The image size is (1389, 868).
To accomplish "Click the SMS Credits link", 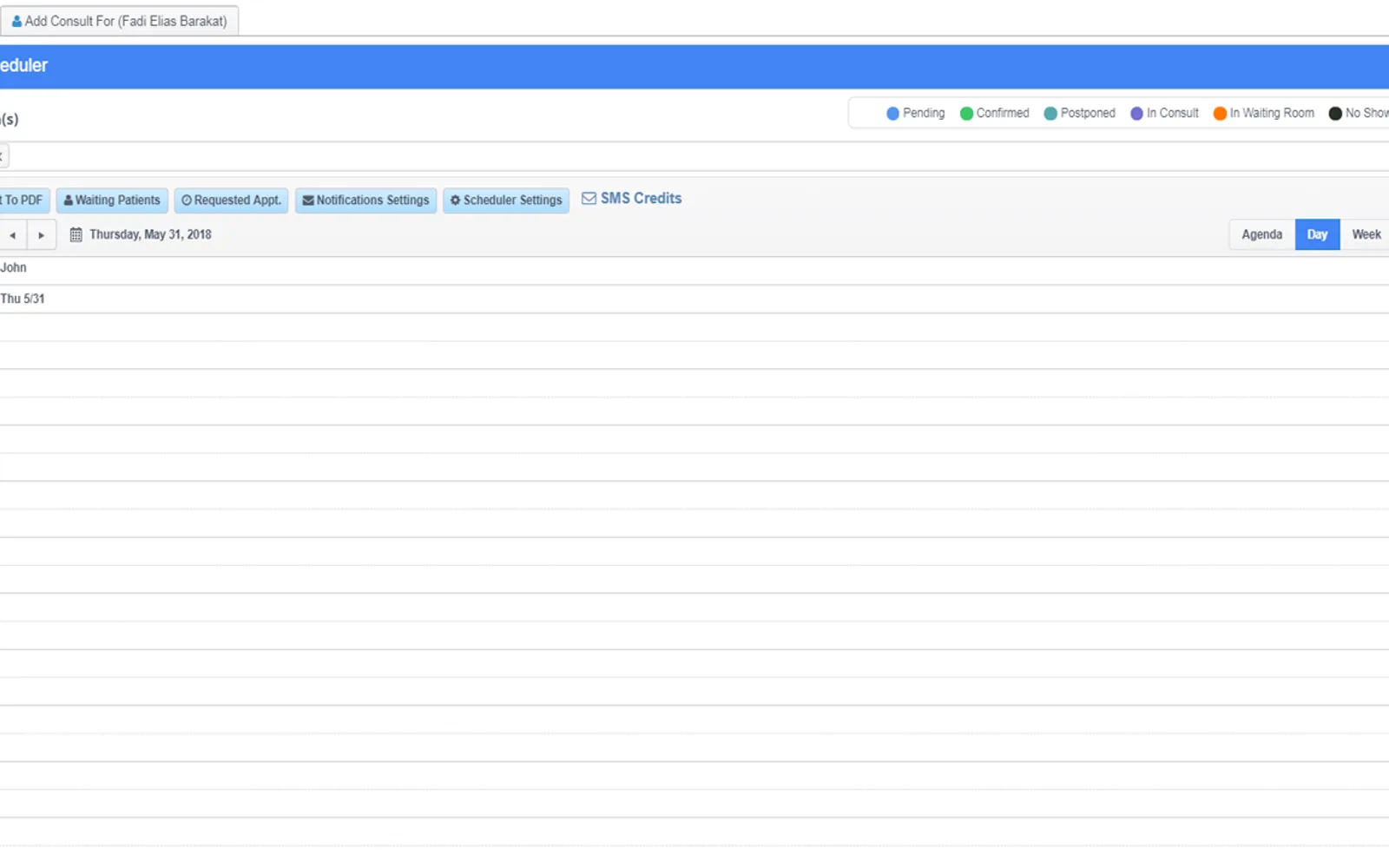I will point(641,199).
